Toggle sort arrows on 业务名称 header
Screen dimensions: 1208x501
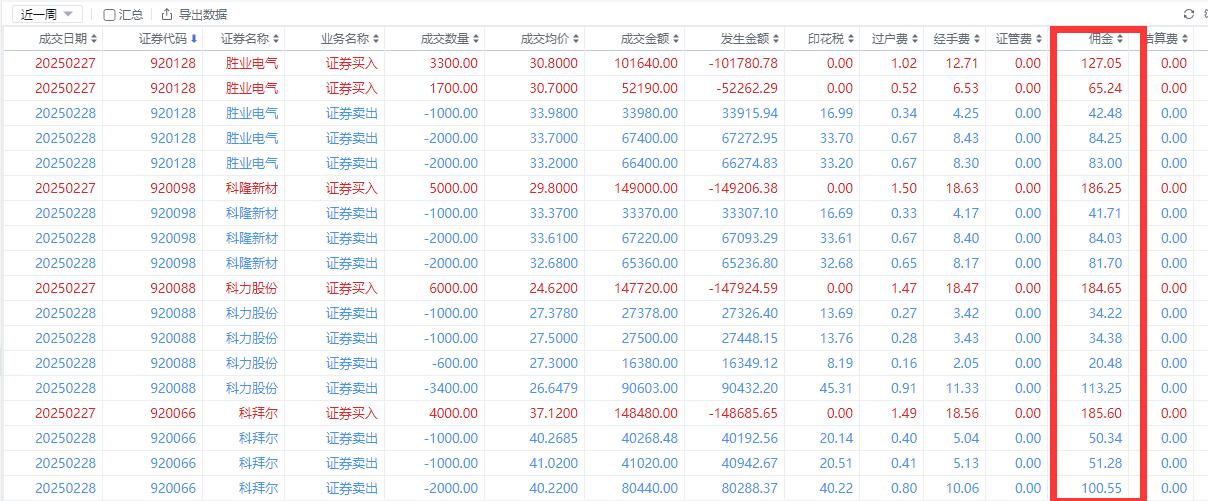376,39
